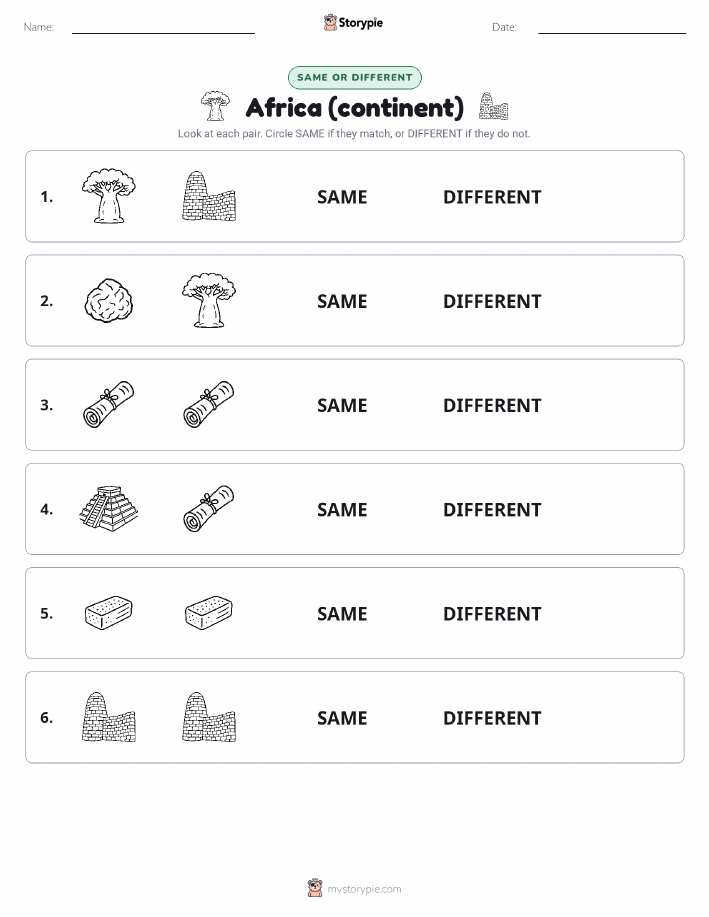Open the mystorypie.com footer link
The image size is (709, 917).
(x=364, y=889)
